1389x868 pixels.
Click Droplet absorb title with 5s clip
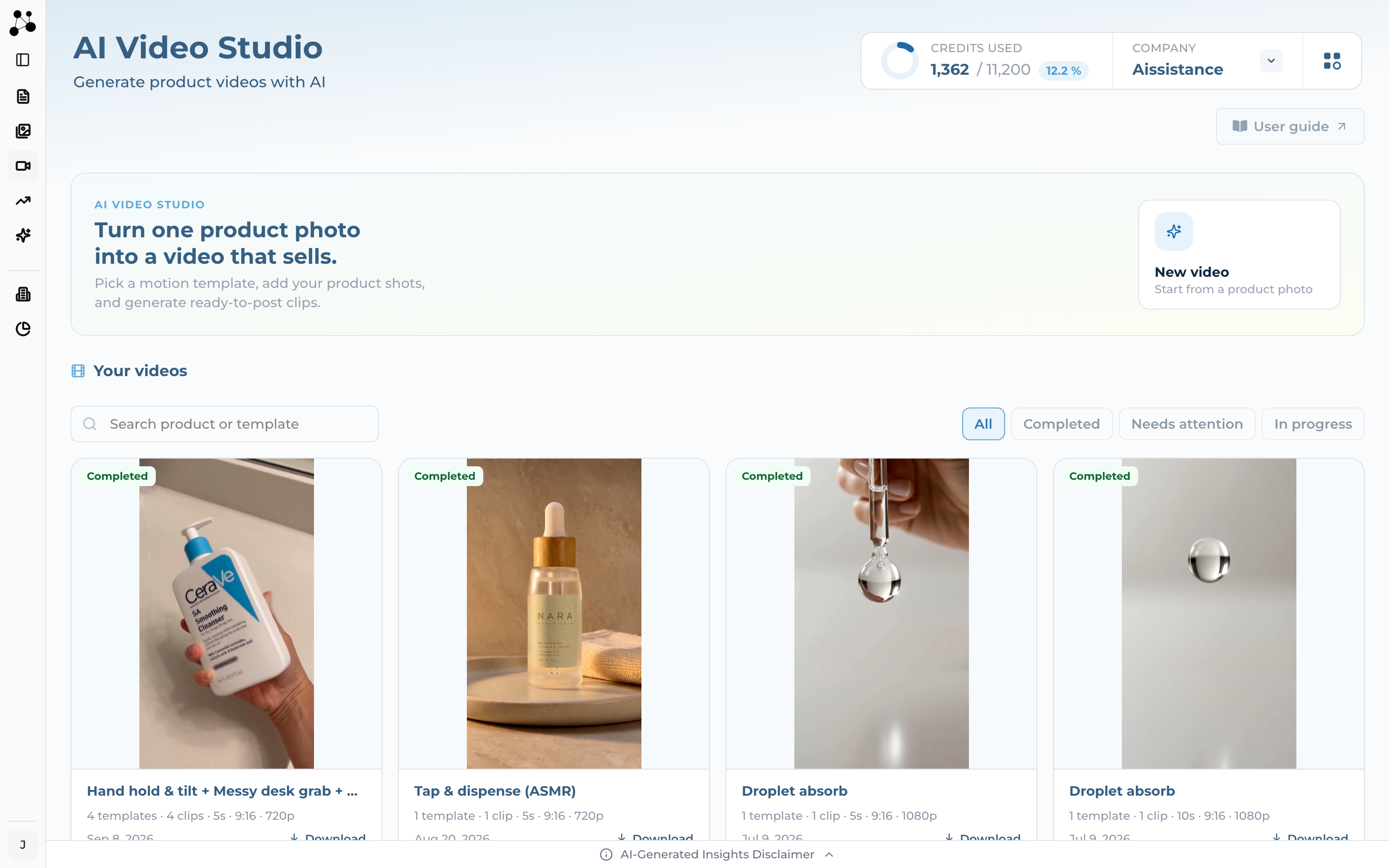pyautogui.click(x=794, y=790)
